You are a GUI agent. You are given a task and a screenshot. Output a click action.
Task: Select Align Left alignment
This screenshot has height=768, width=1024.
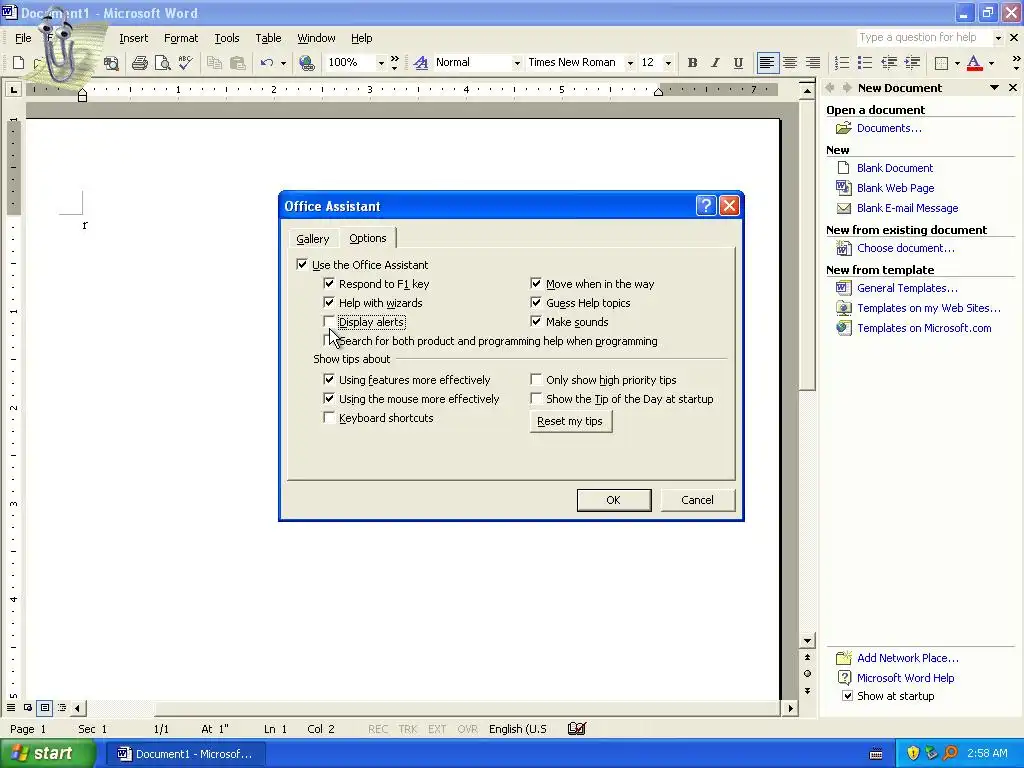point(767,63)
